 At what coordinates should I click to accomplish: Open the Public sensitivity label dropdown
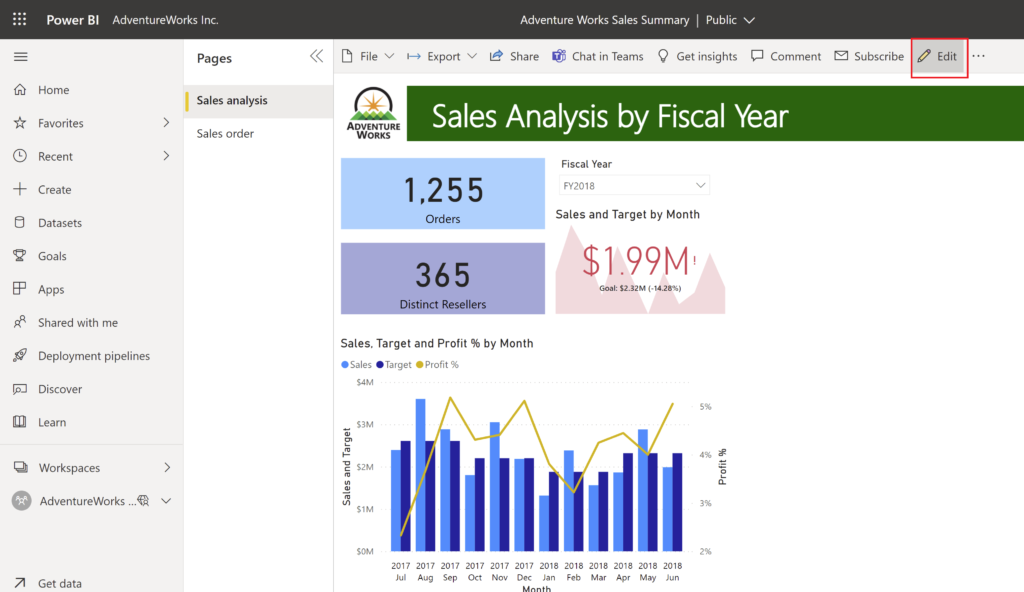click(730, 20)
